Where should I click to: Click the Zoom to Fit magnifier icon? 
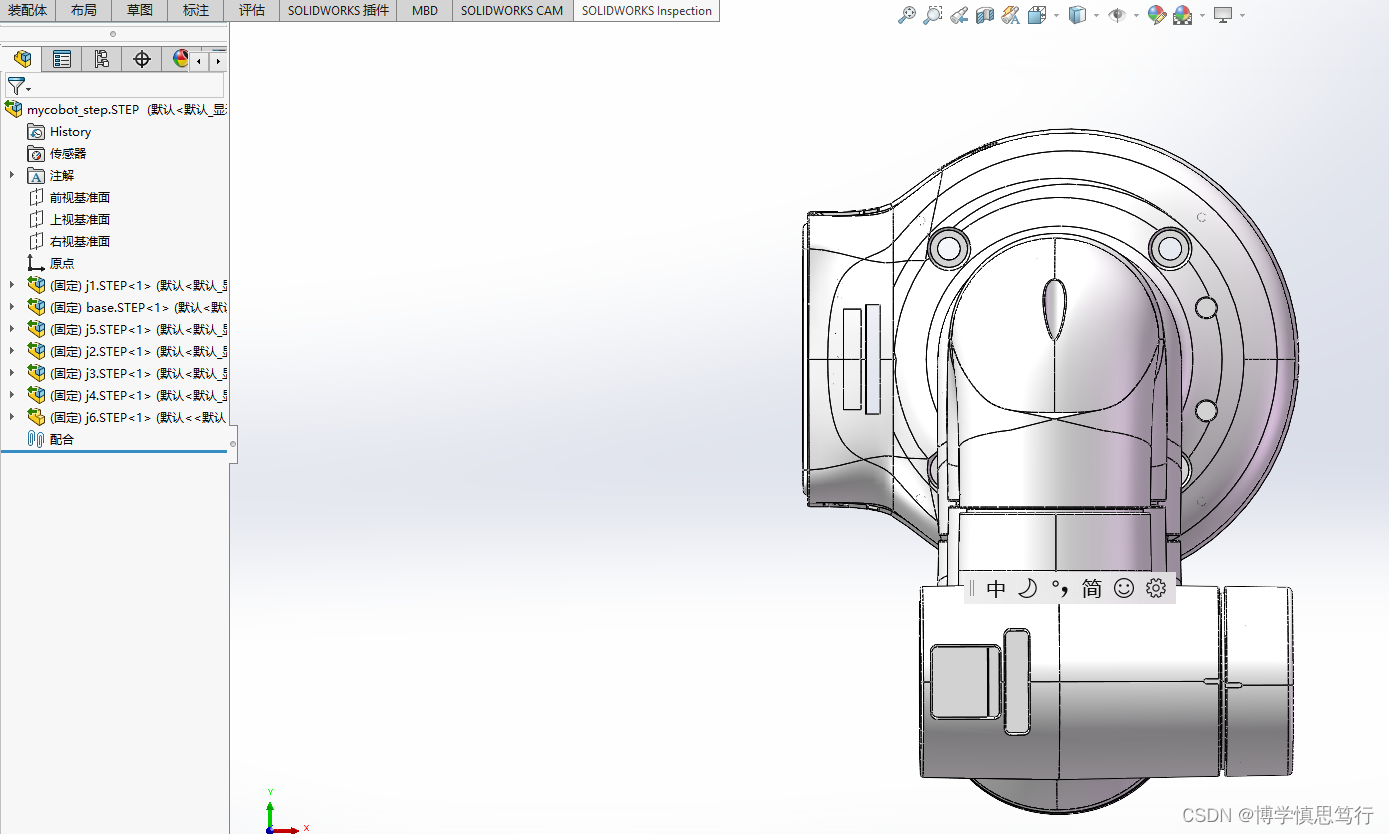pos(907,15)
